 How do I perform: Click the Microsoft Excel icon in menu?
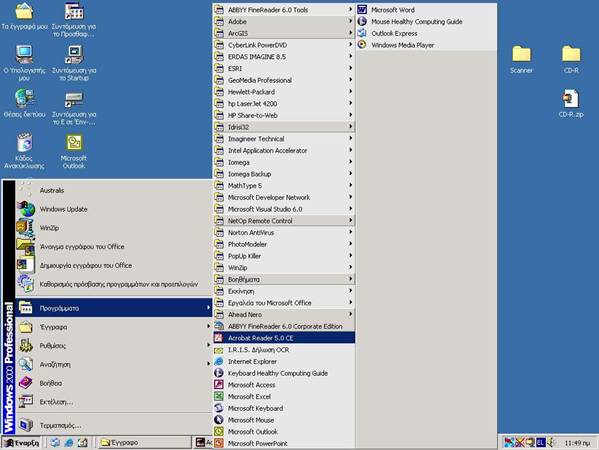(219, 397)
